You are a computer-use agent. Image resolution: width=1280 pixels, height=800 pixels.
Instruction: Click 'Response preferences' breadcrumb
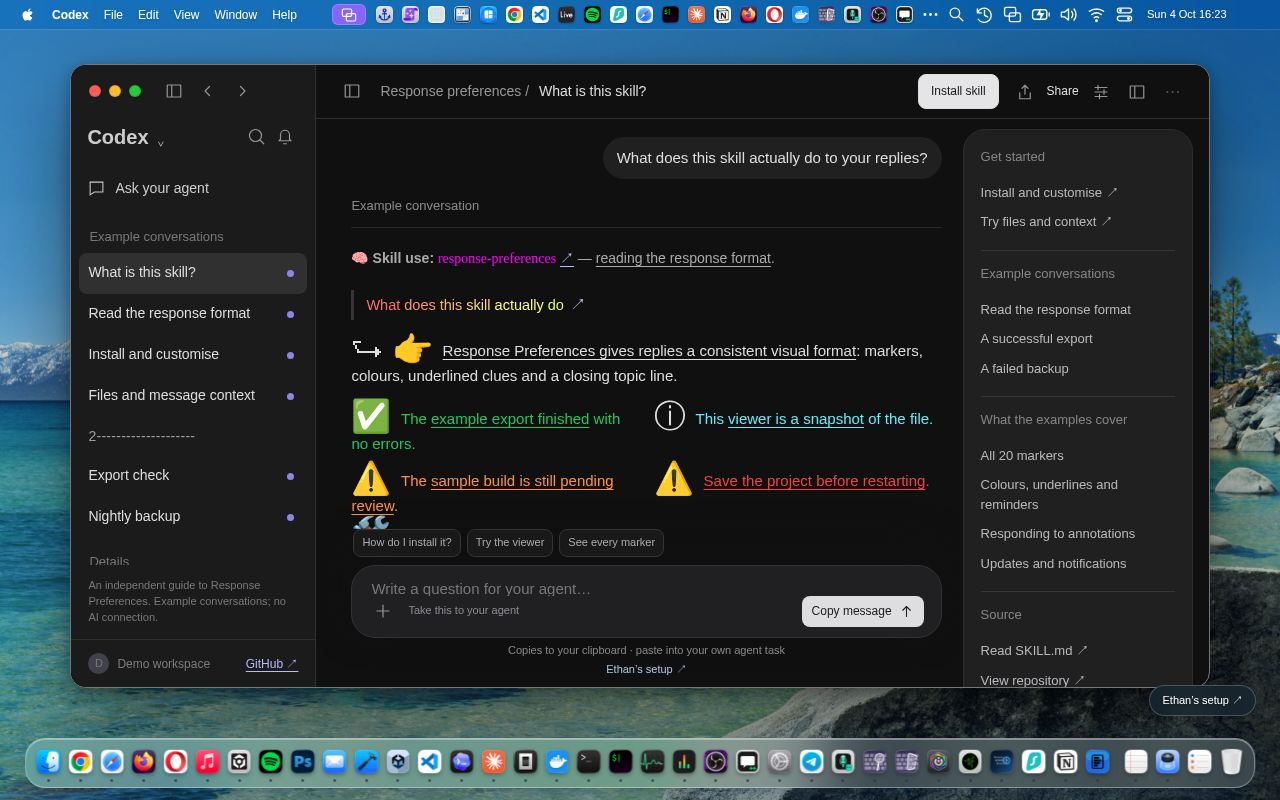click(450, 91)
